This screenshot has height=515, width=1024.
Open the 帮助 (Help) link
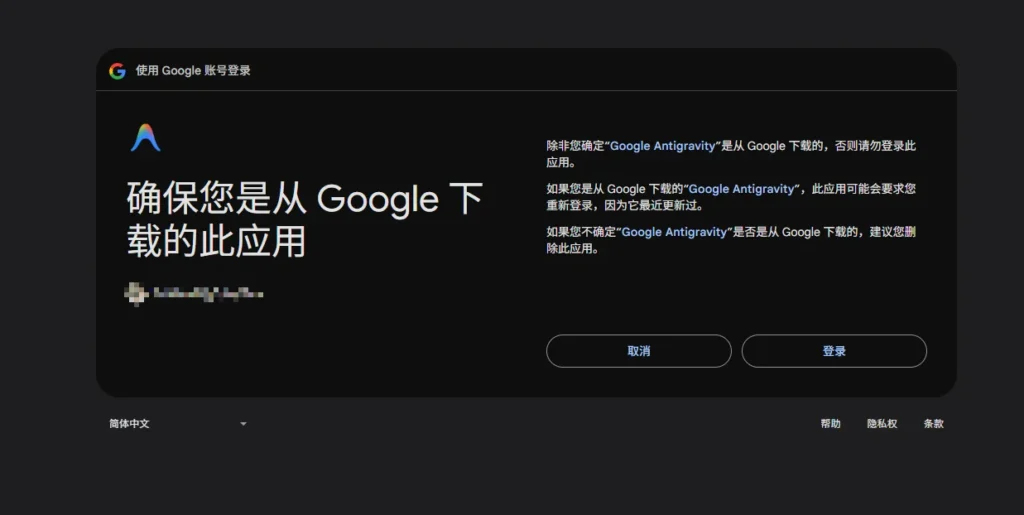pos(830,424)
